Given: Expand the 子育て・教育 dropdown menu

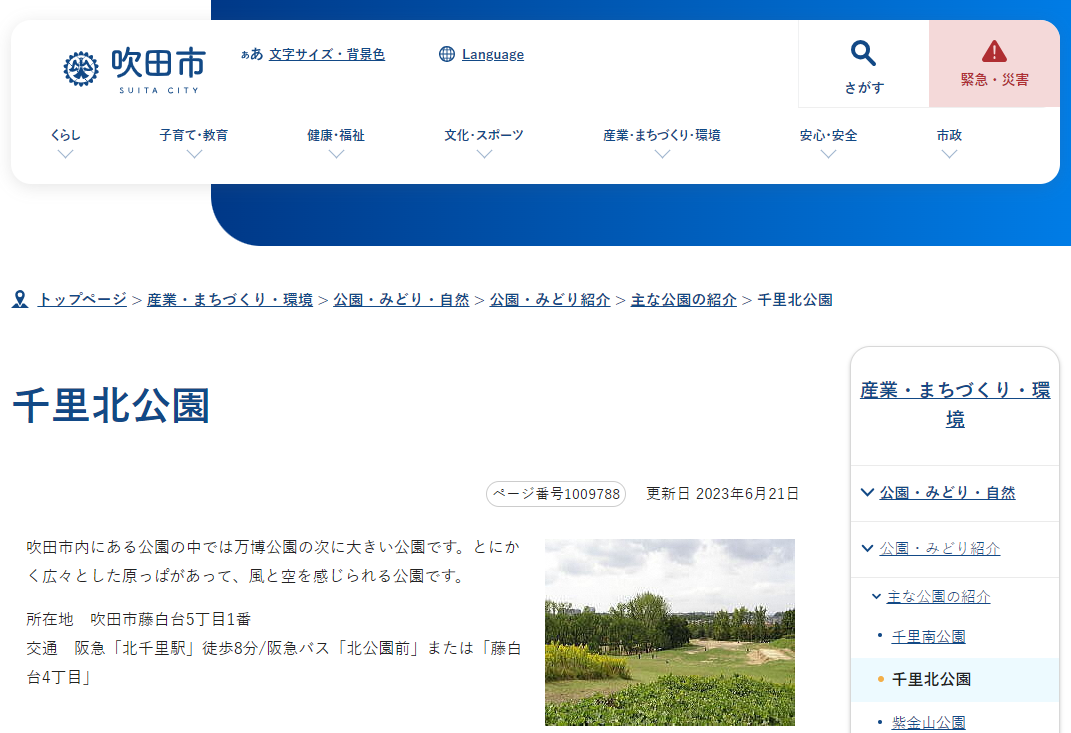Looking at the screenshot, I should [194, 153].
